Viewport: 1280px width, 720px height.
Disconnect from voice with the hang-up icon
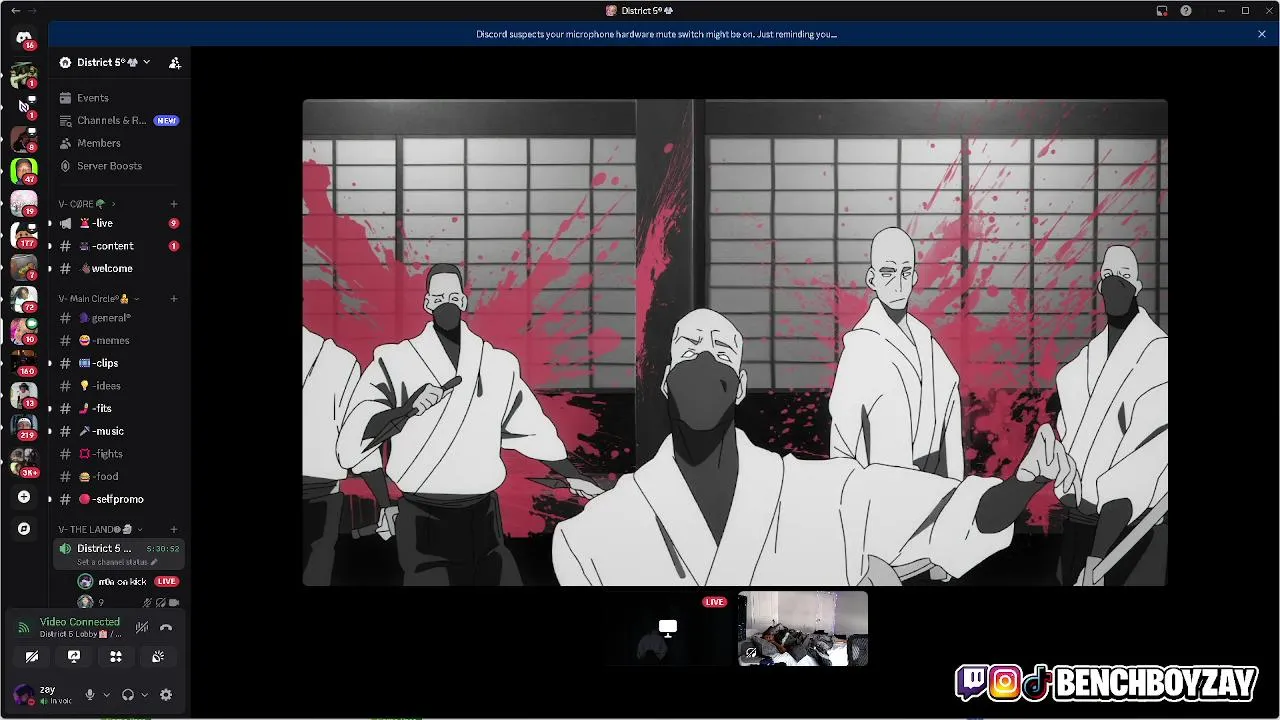166,628
